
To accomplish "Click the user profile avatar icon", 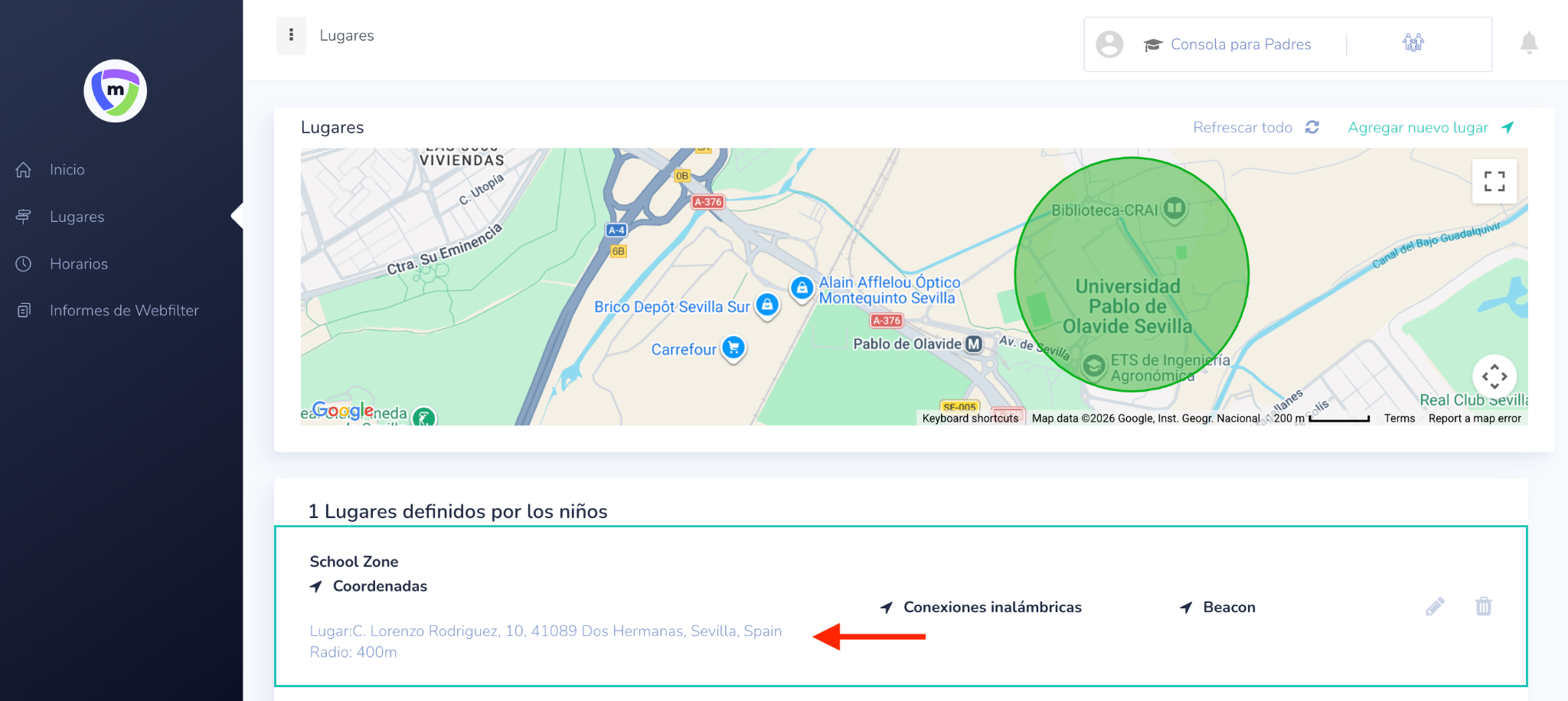I will click(1109, 44).
